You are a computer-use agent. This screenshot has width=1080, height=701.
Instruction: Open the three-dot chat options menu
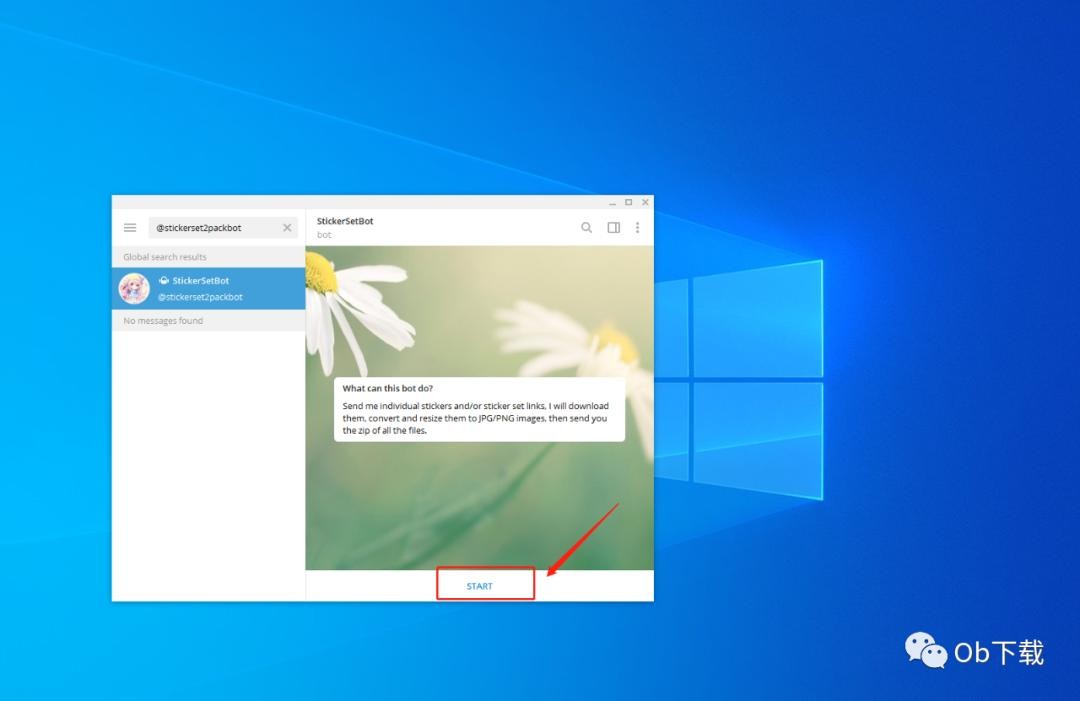[637, 228]
